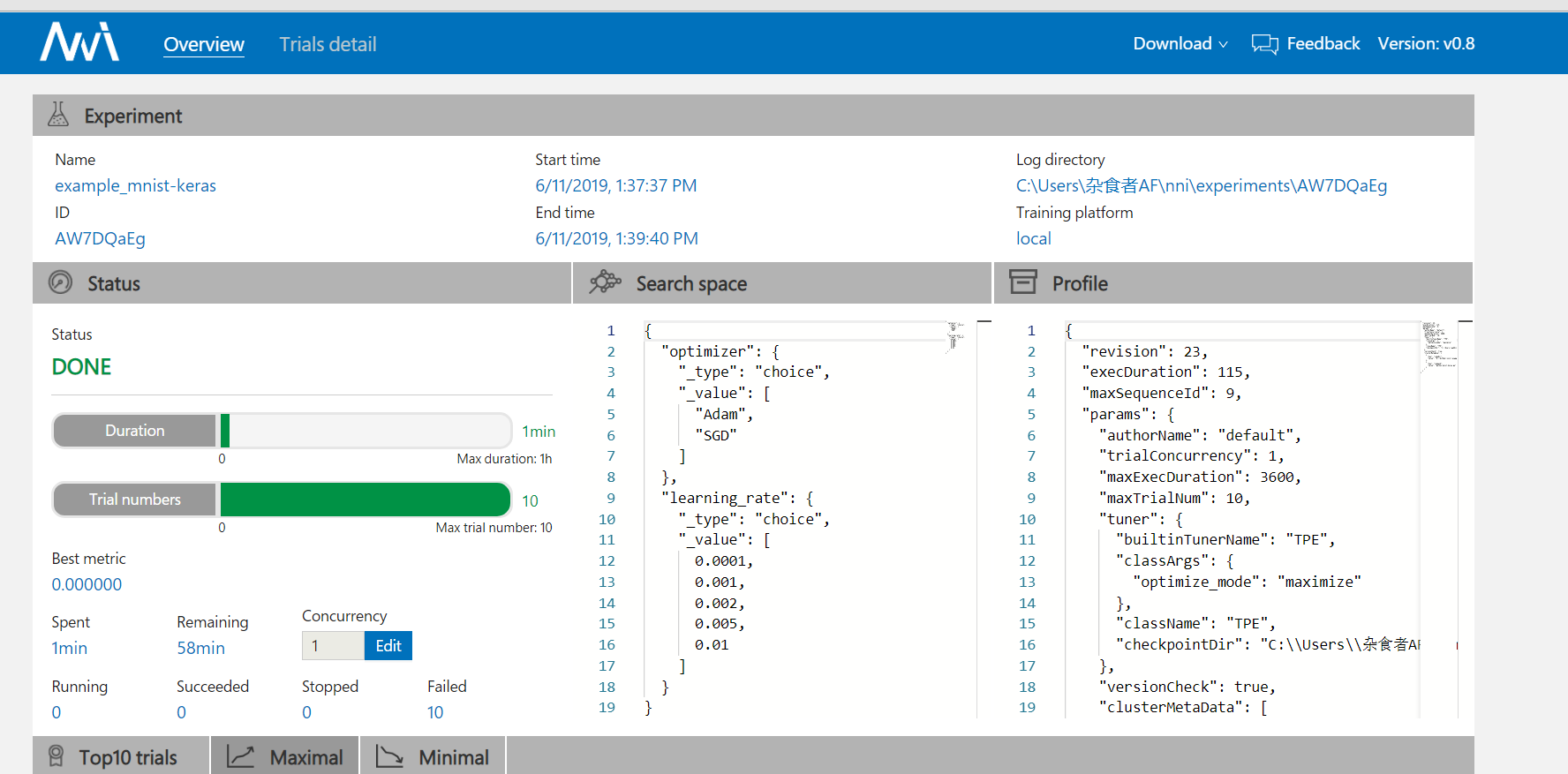Open the Download dropdown menu
The width and height of the screenshot is (1568, 774).
(1180, 43)
